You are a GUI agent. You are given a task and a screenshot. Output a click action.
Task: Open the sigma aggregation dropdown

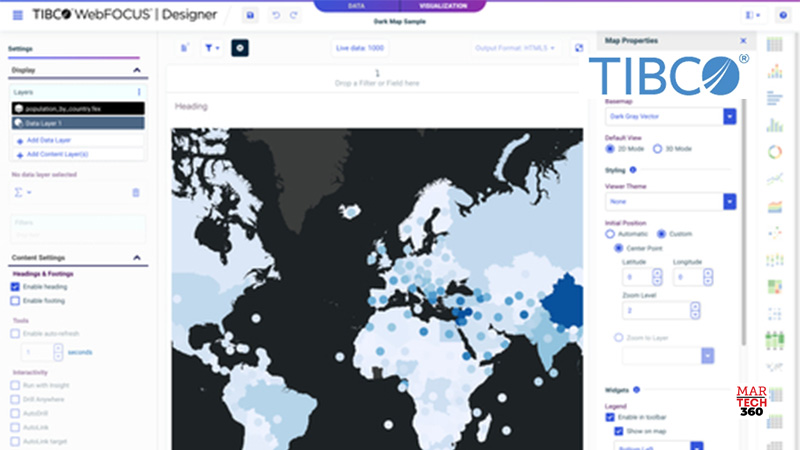pyautogui.click(x=22, y=192)
